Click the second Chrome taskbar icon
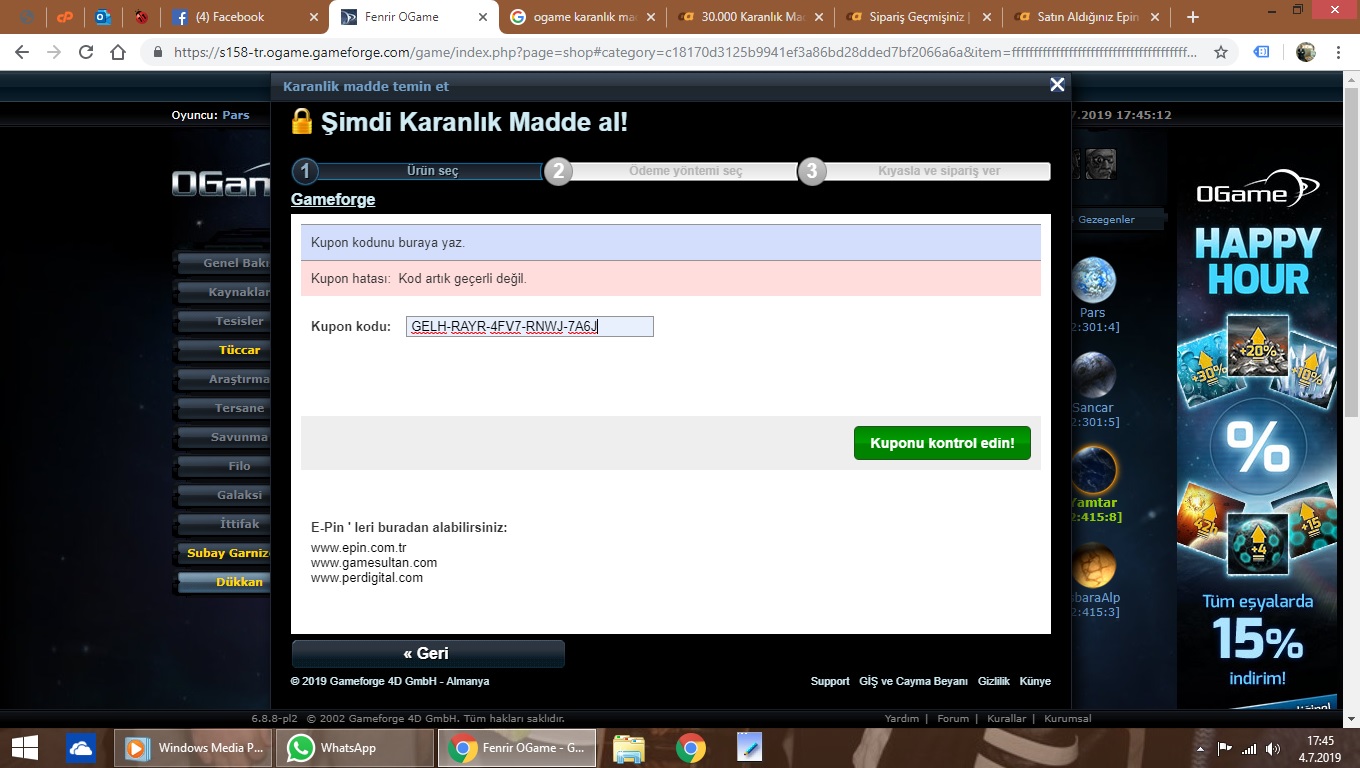 click(x=690, y=748)
